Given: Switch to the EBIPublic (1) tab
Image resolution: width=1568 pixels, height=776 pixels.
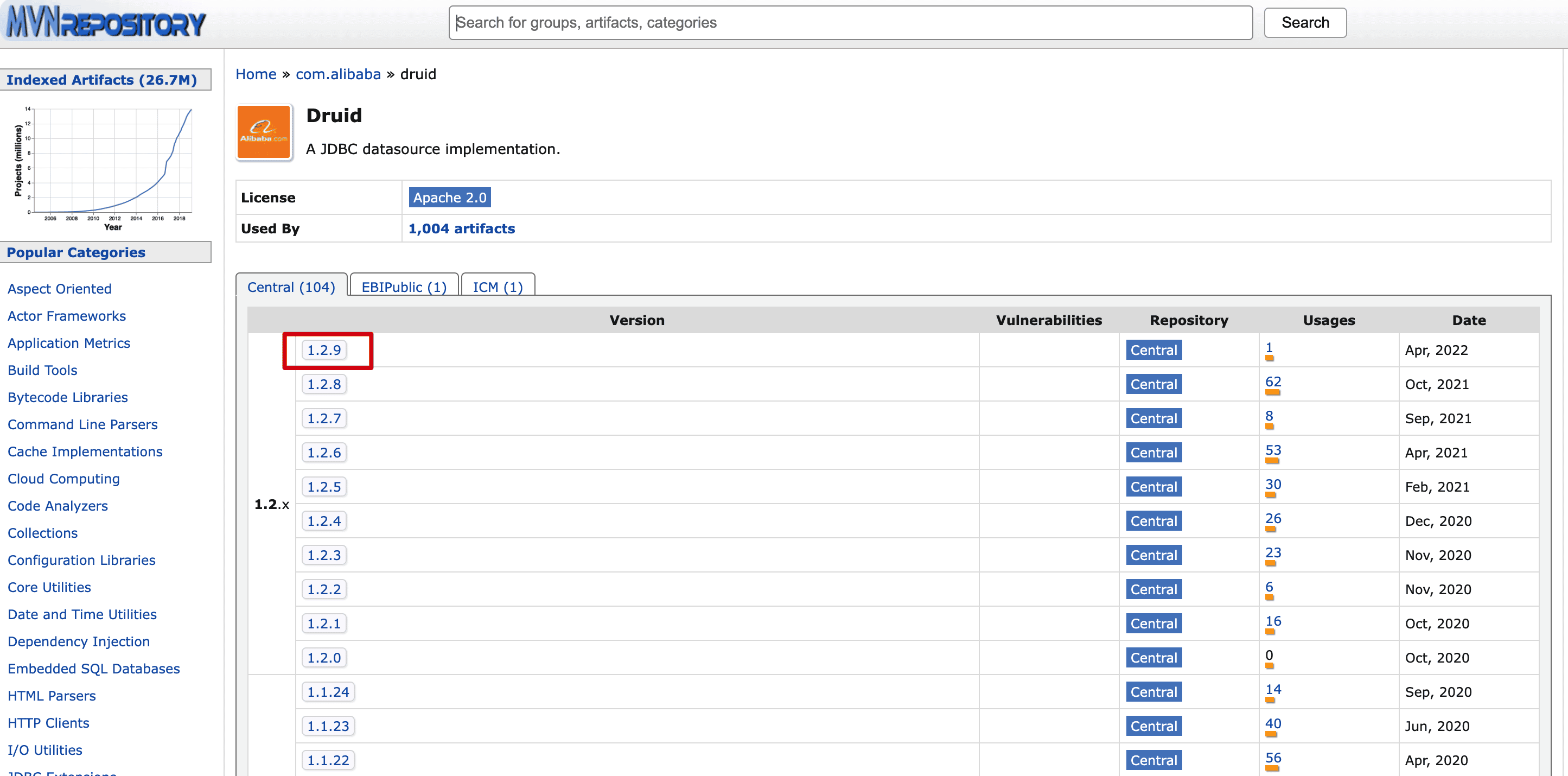Looking at the screenshot, I should click(x=404, y=287).
